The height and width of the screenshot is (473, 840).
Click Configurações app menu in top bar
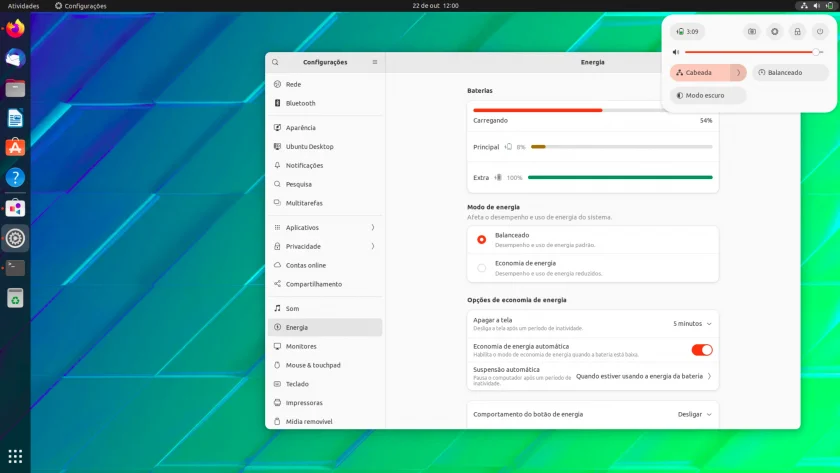pos(81,6)
